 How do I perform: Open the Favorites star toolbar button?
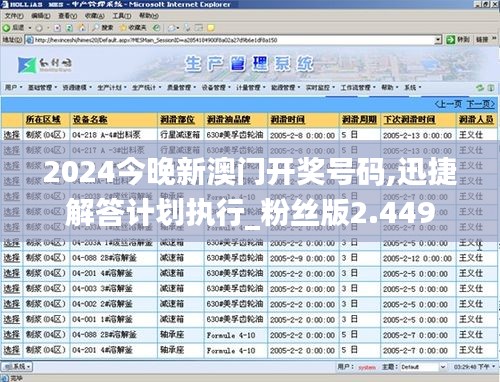point(133,28)
